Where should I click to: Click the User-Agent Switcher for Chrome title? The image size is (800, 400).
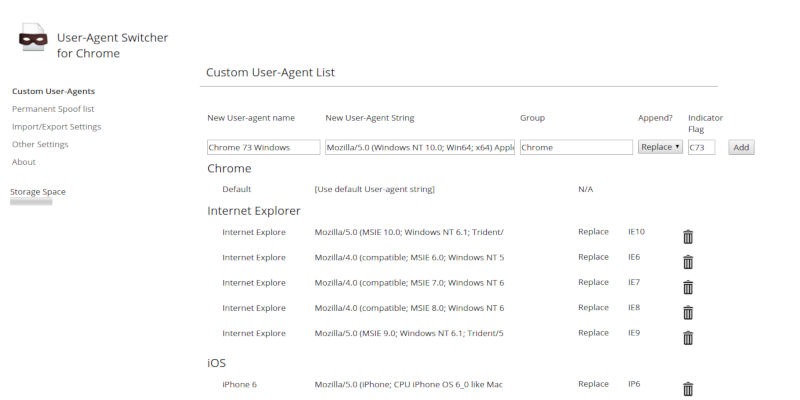(112, 45)
